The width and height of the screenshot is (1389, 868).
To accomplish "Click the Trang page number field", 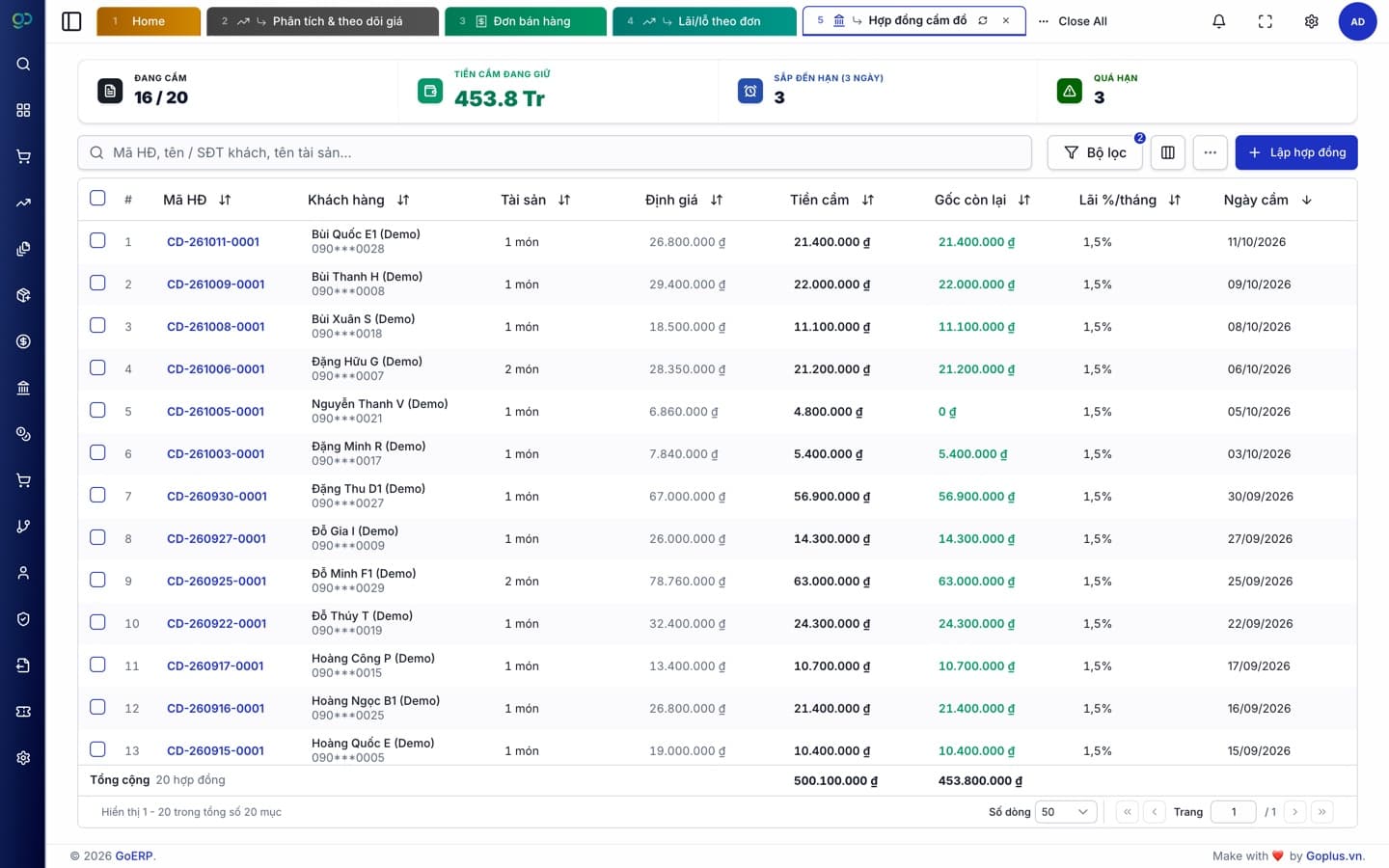I will pyautogui.click(x=1233, y=812).
